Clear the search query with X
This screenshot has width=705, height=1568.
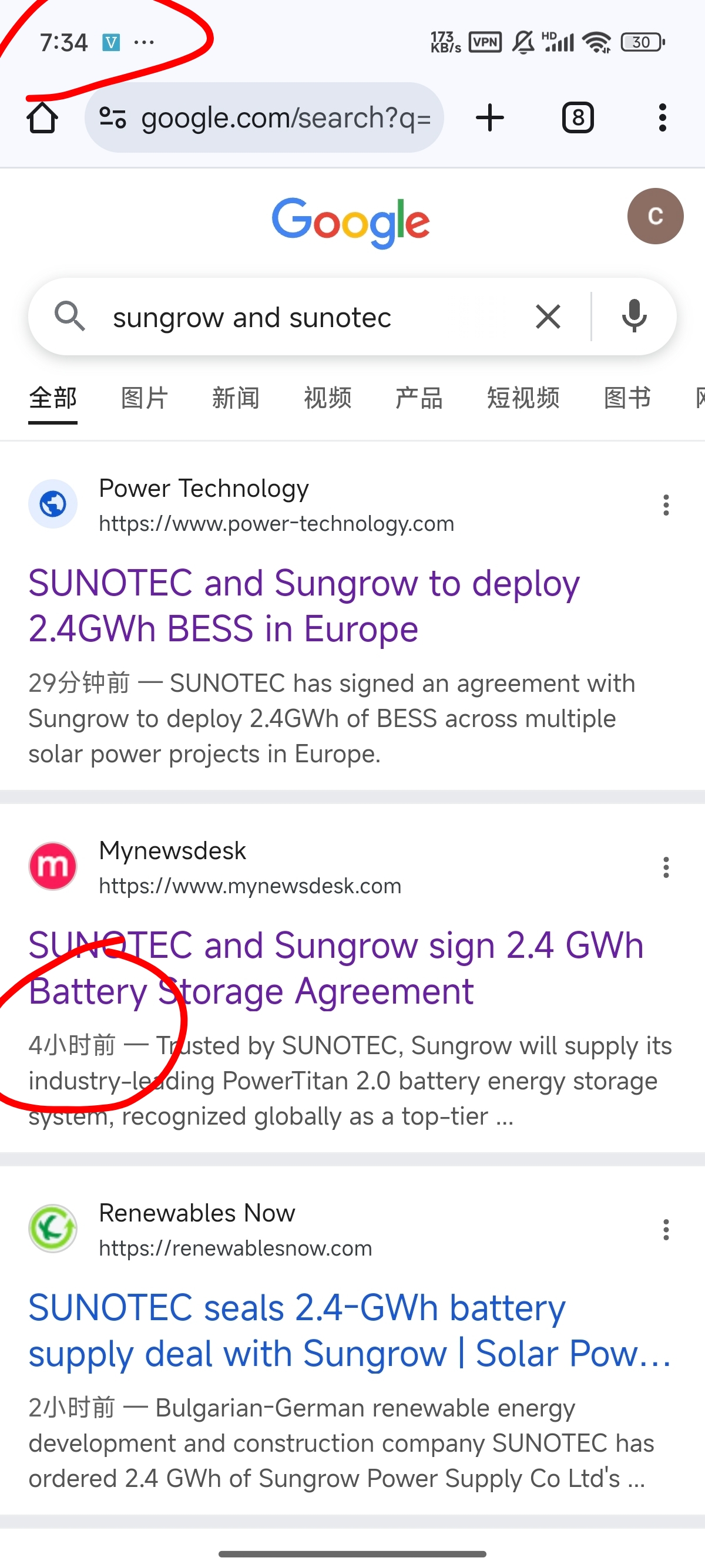click(x=548, y=317)
